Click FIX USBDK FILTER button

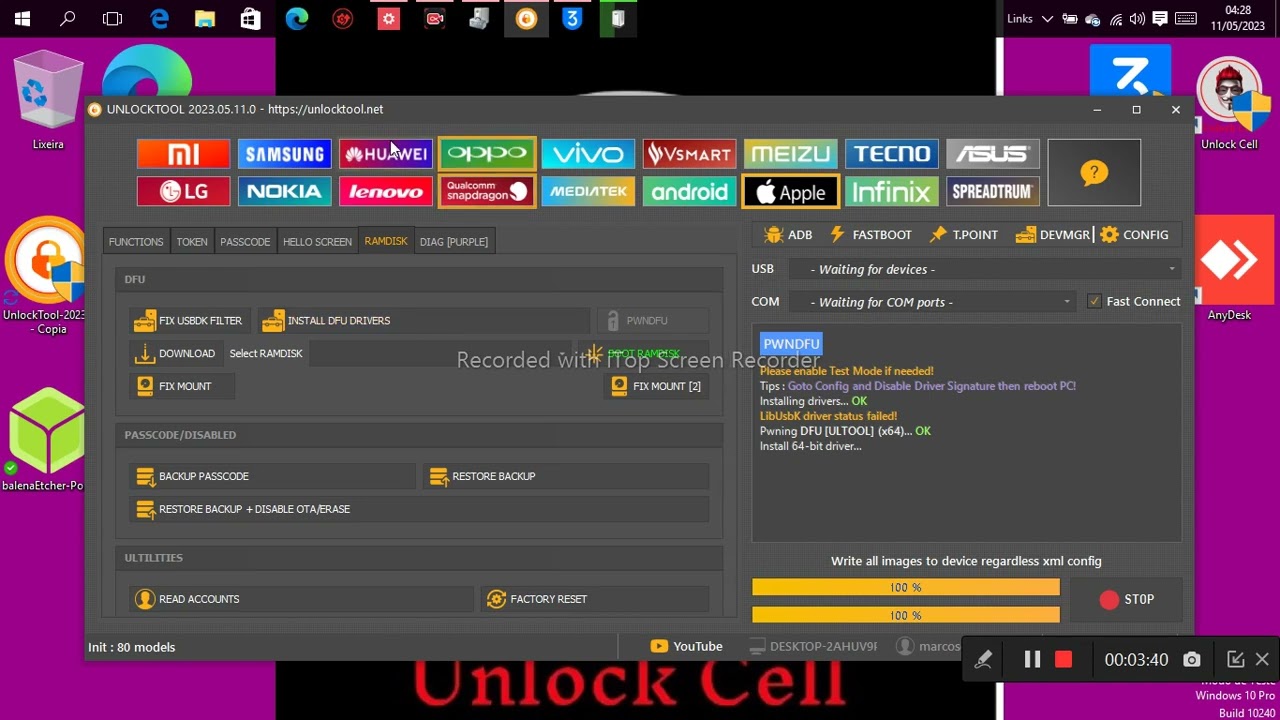click(x=188, y=321)
